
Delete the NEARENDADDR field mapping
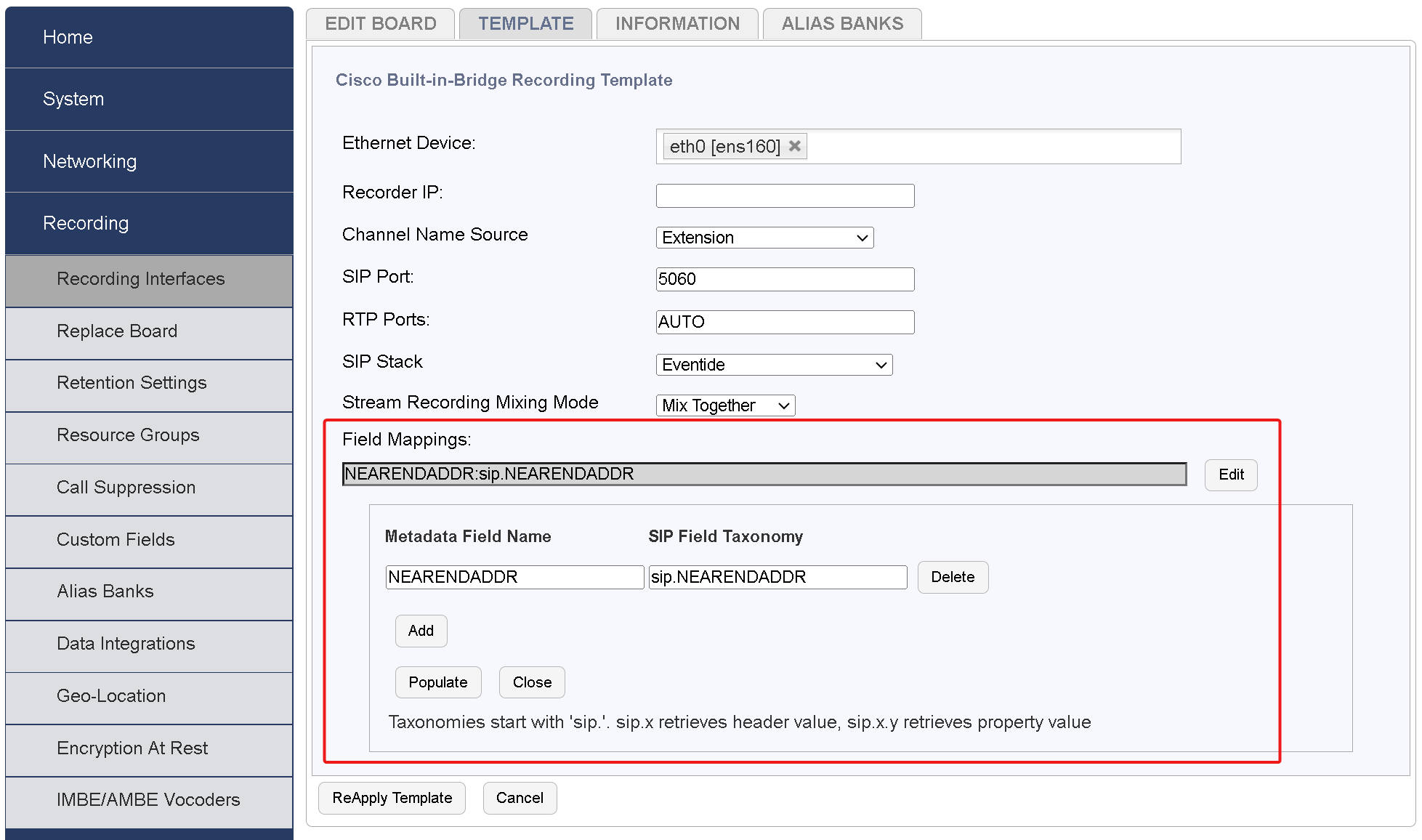coord(953,577)
